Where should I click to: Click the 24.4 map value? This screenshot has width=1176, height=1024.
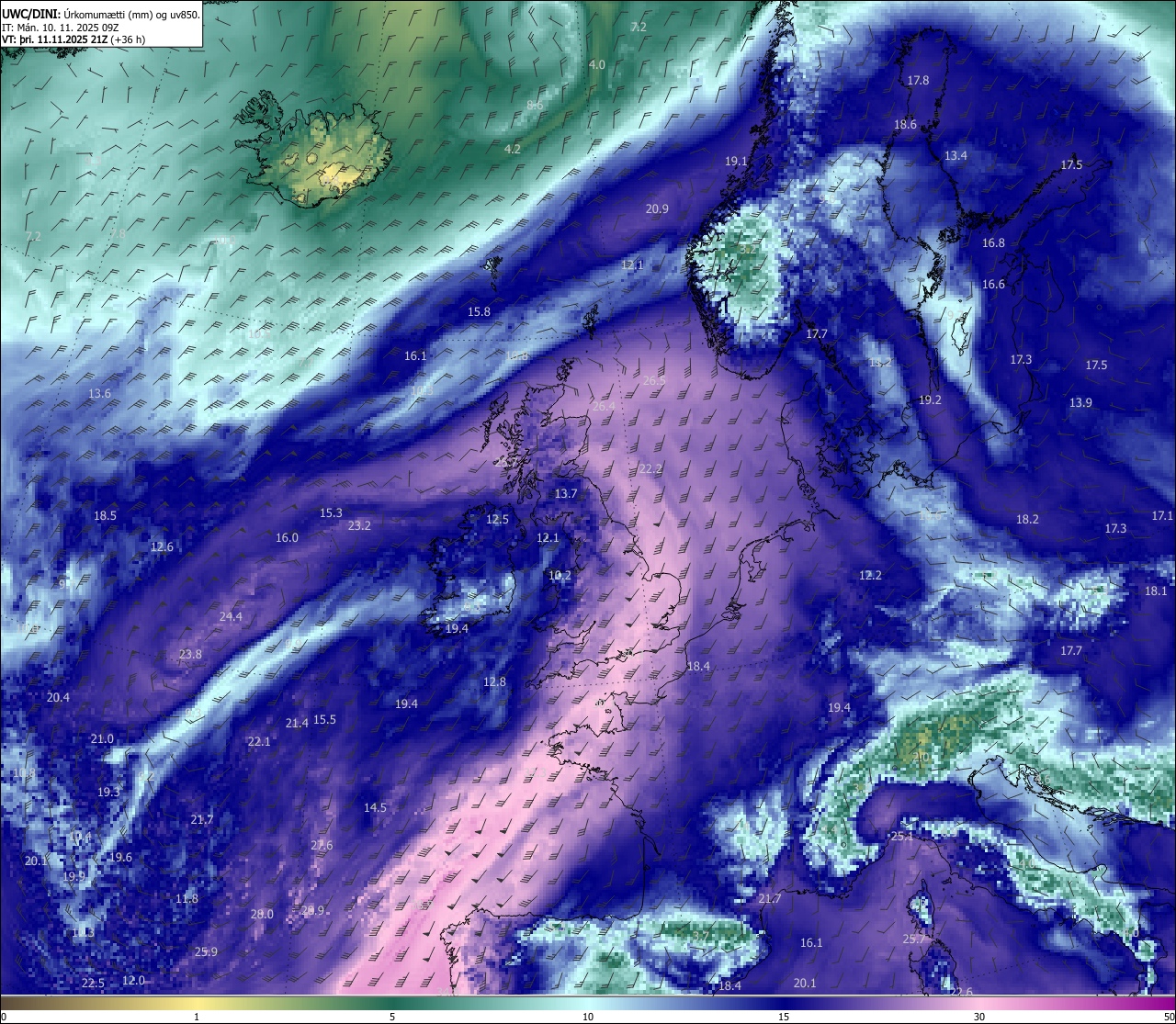pos(231,617)
